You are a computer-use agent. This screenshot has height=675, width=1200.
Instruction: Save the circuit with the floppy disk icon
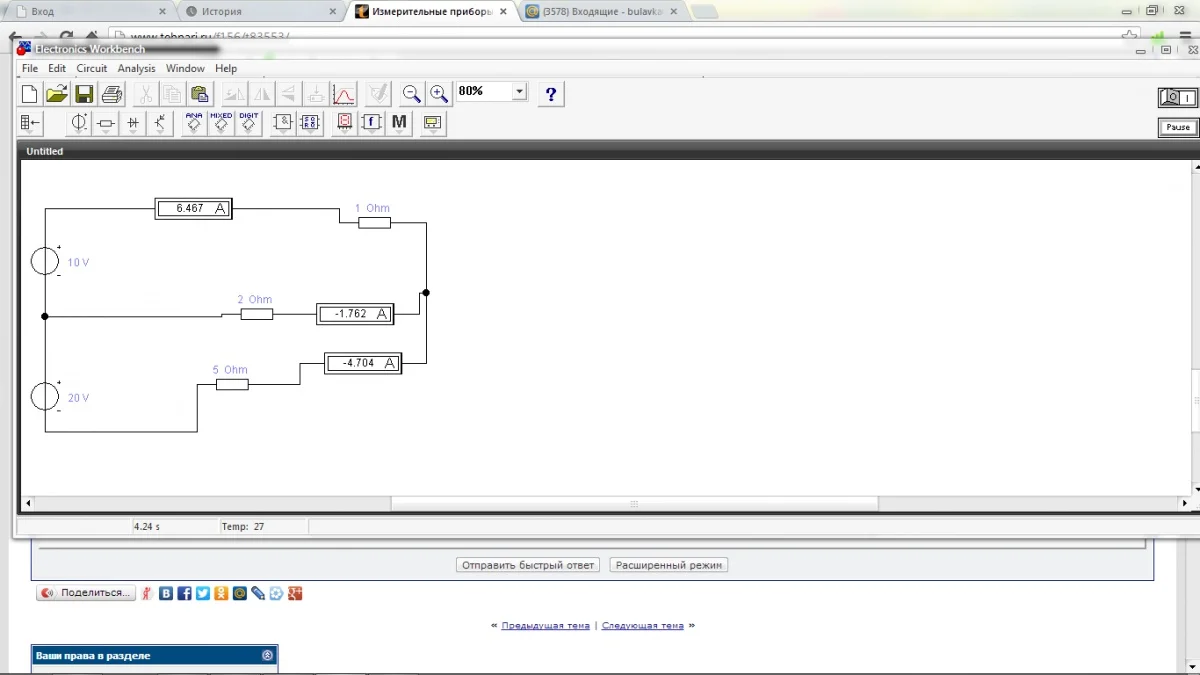point(84,94)
